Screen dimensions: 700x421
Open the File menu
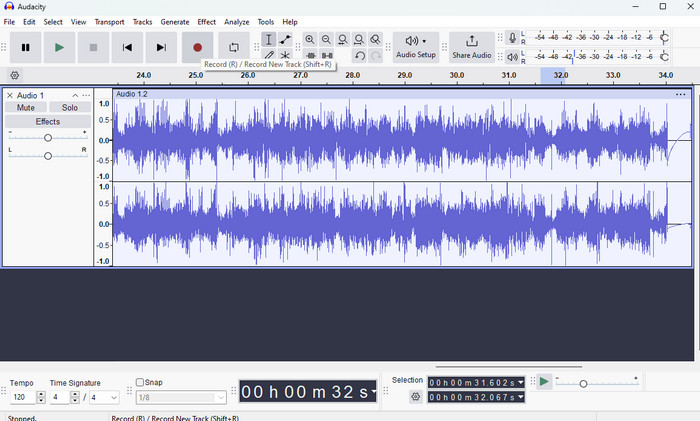pyautogui.click(x=9, y=22)
